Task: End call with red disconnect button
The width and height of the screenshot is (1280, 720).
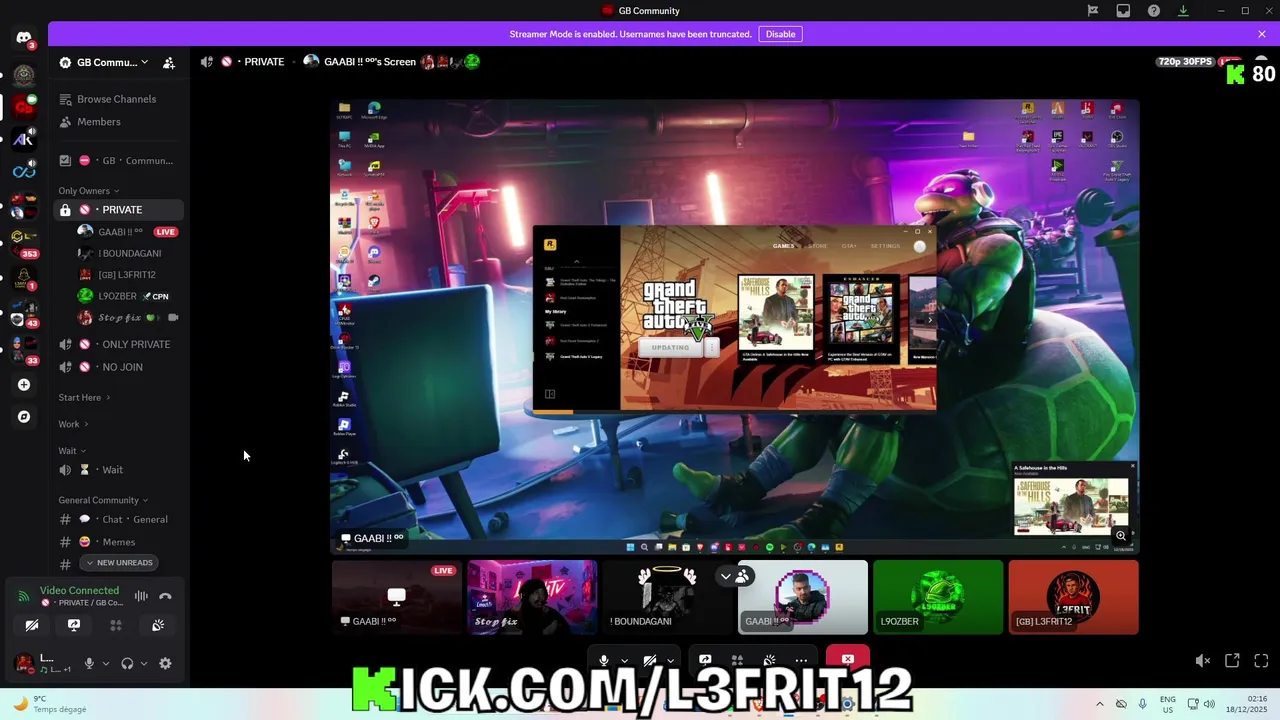Action: 848,659
